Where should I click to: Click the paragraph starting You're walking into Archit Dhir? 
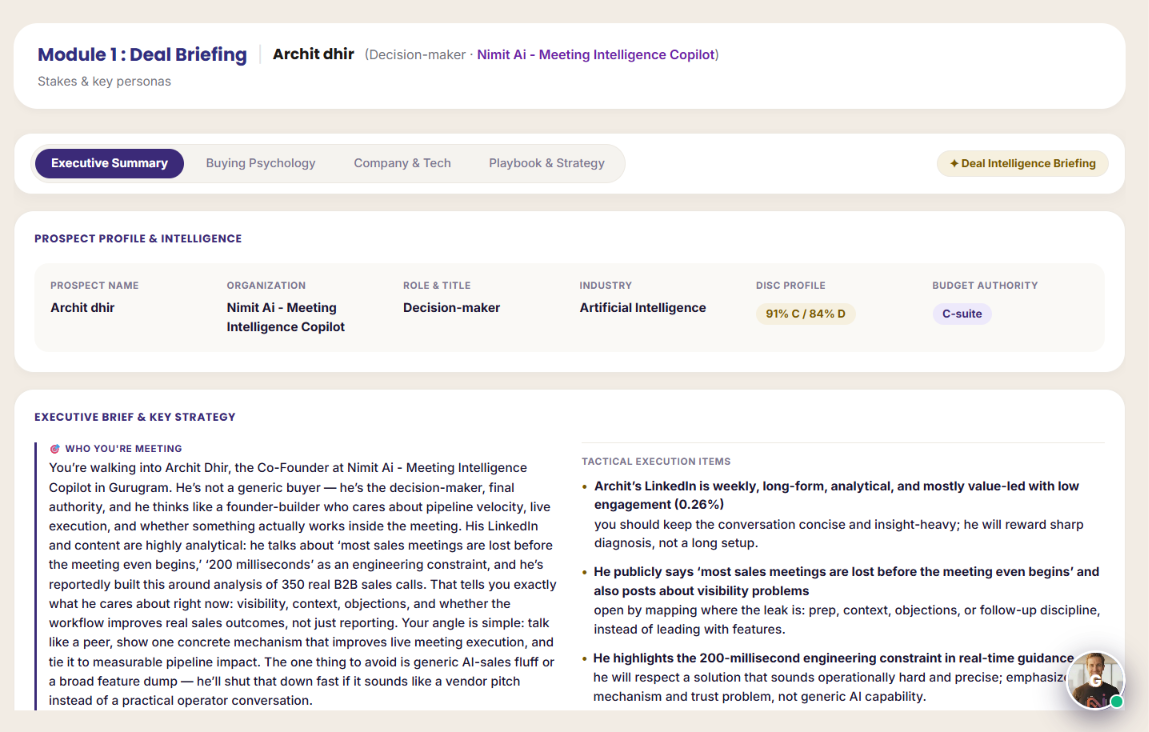[303, 584]
